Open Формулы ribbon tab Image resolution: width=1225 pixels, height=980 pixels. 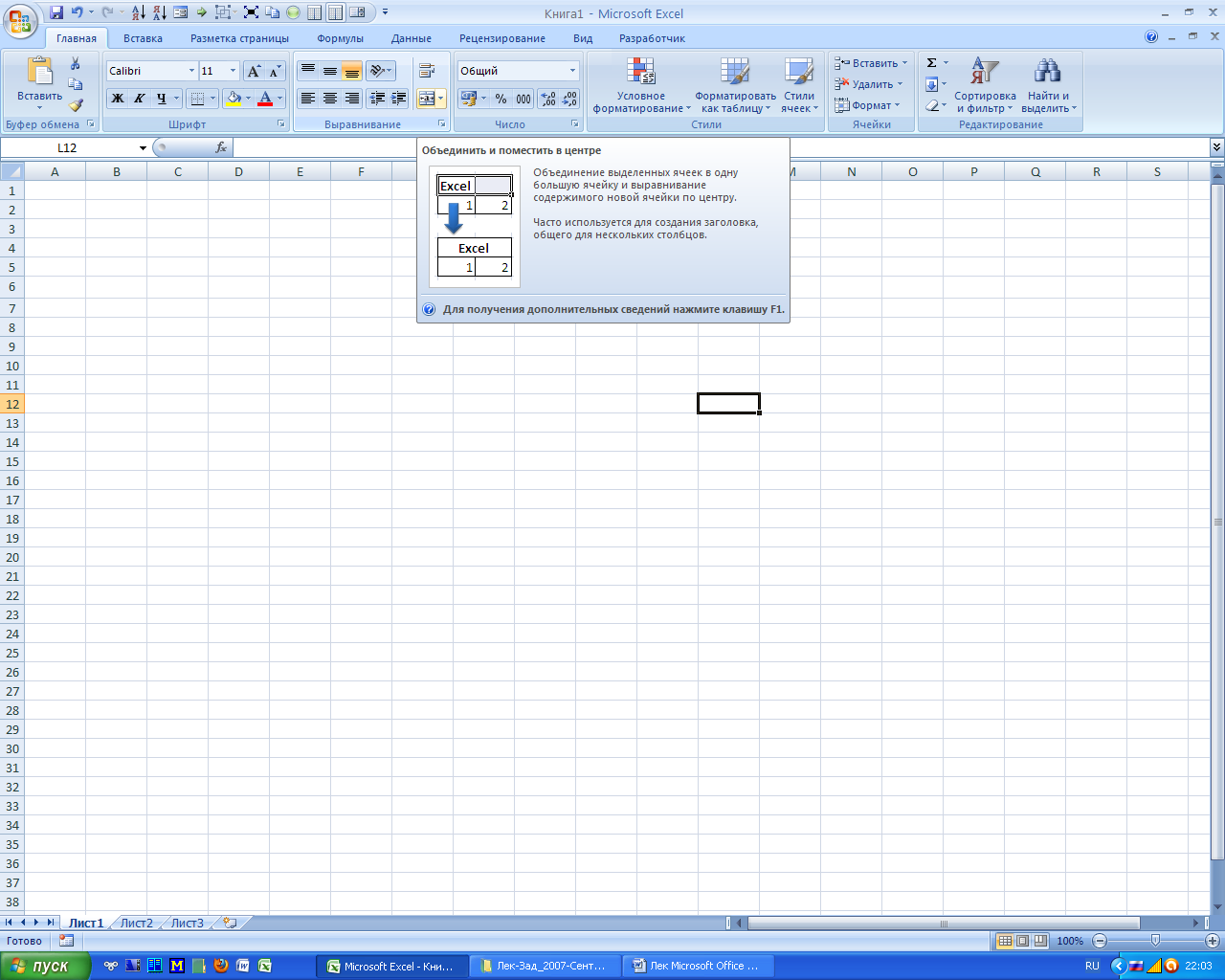(x=341, y=38)
